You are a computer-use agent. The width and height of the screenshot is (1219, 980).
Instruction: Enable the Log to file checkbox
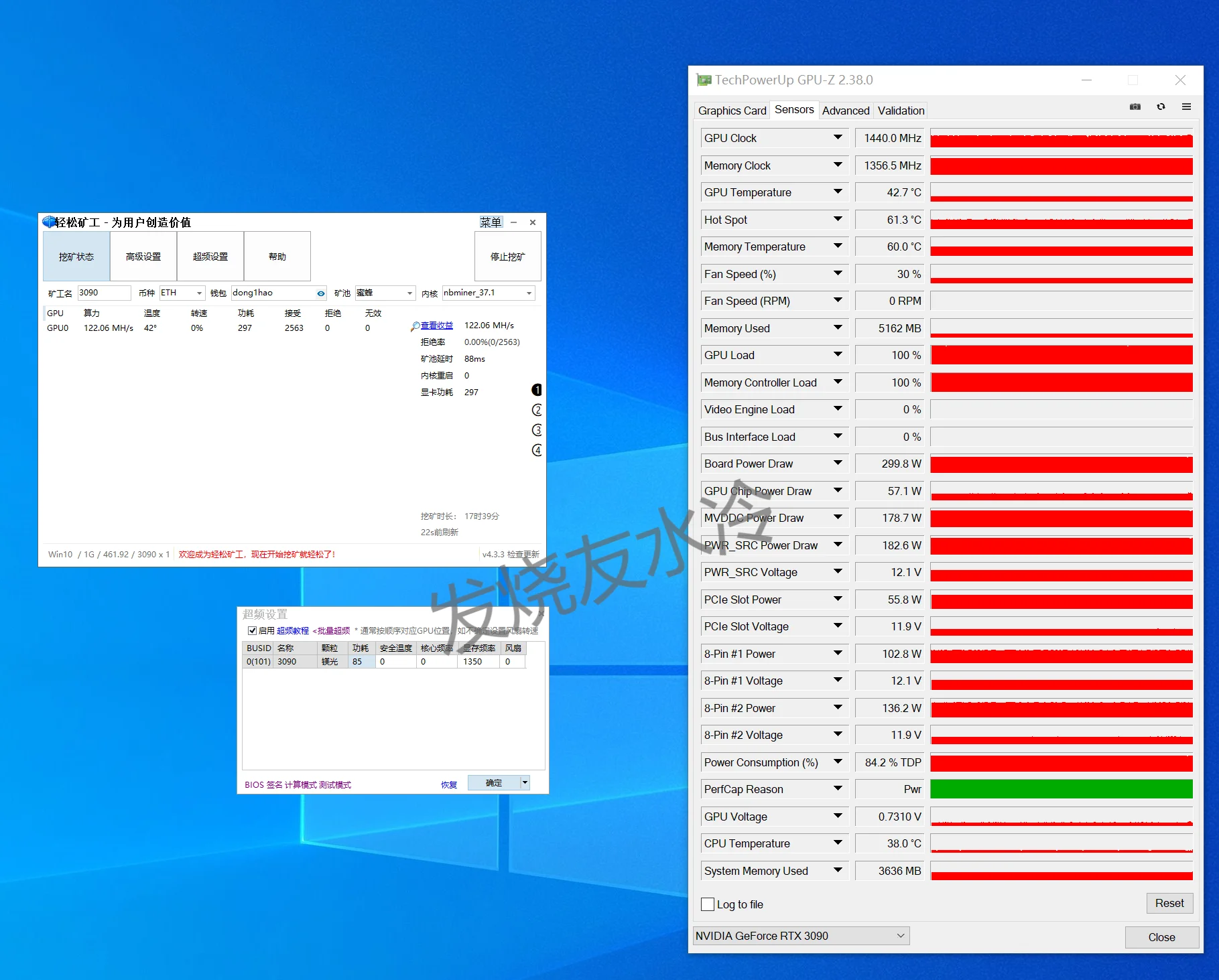708,904
